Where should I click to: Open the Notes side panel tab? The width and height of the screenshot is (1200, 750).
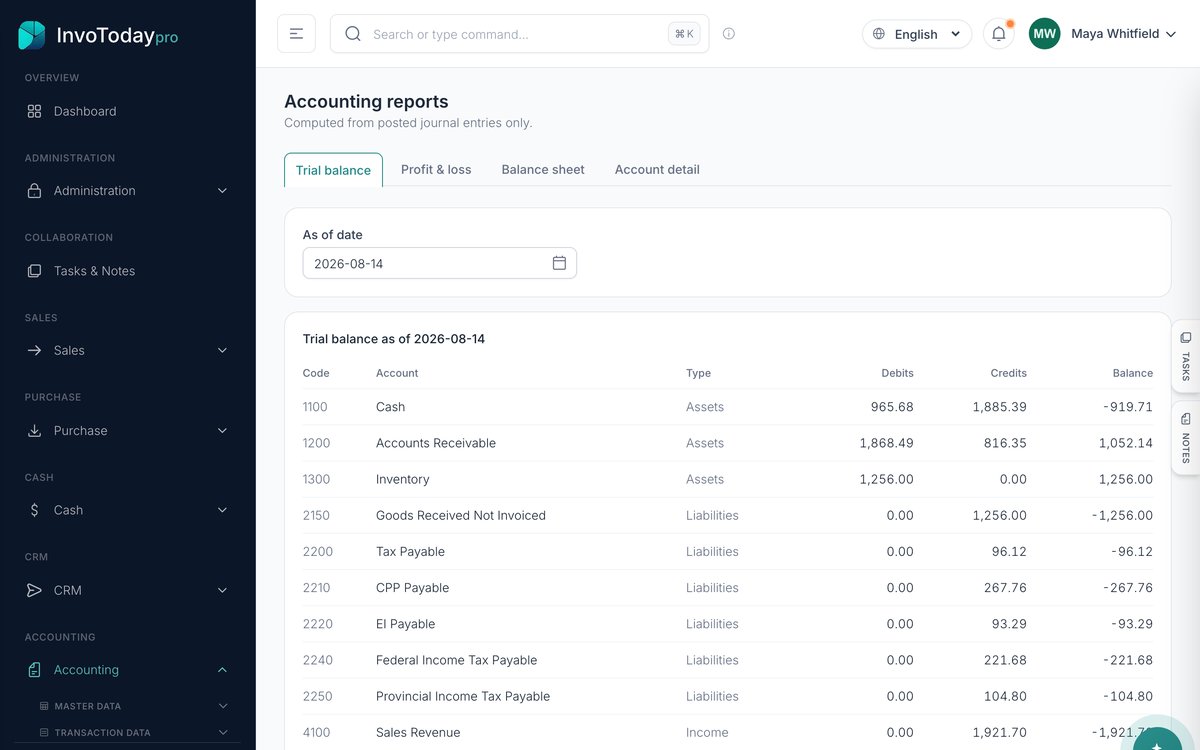coord(1186,438)
